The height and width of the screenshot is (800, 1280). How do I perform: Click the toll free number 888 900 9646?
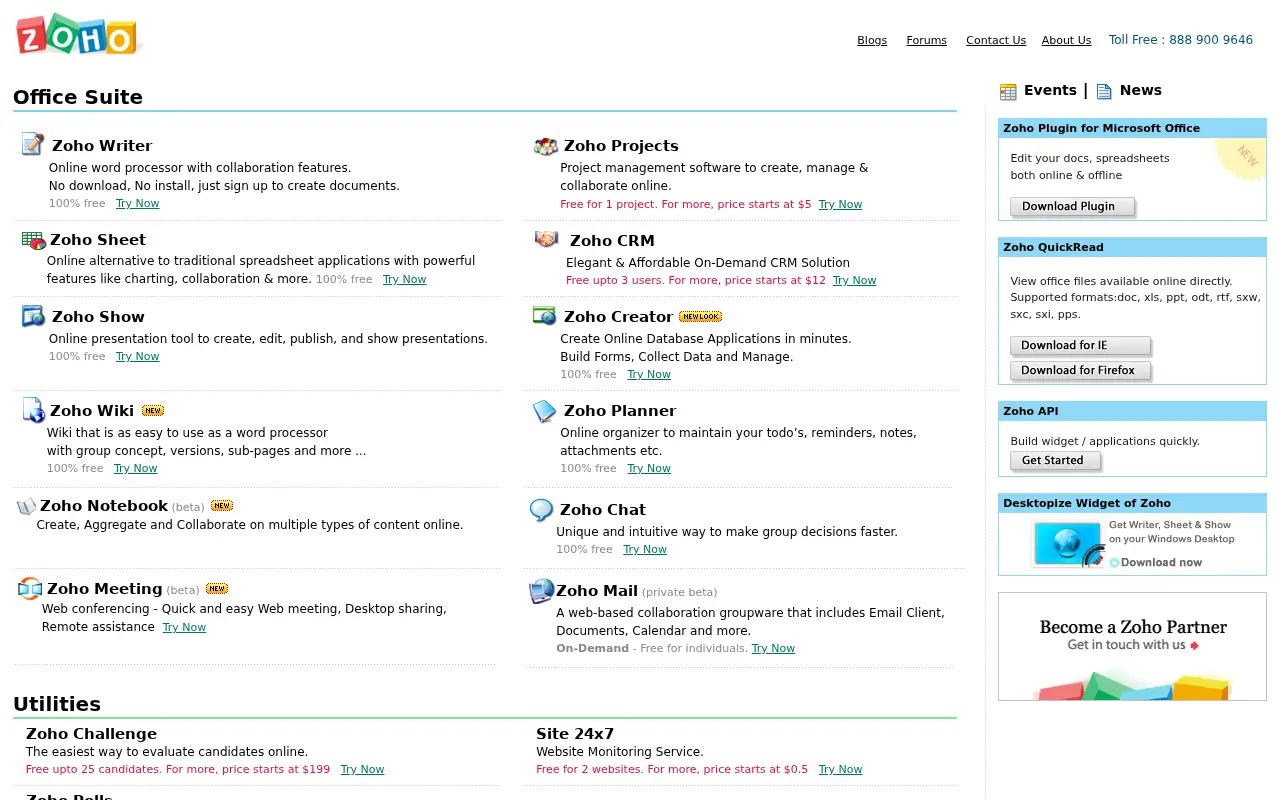(1211, 40)
